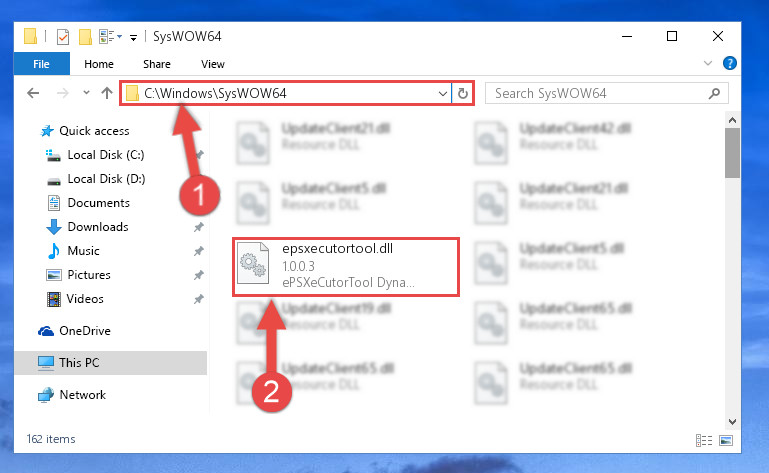The width and height of the screenshot is (769, 473).
Task: Expand the address bar history dropdown
Action: (x=443, y=93)
